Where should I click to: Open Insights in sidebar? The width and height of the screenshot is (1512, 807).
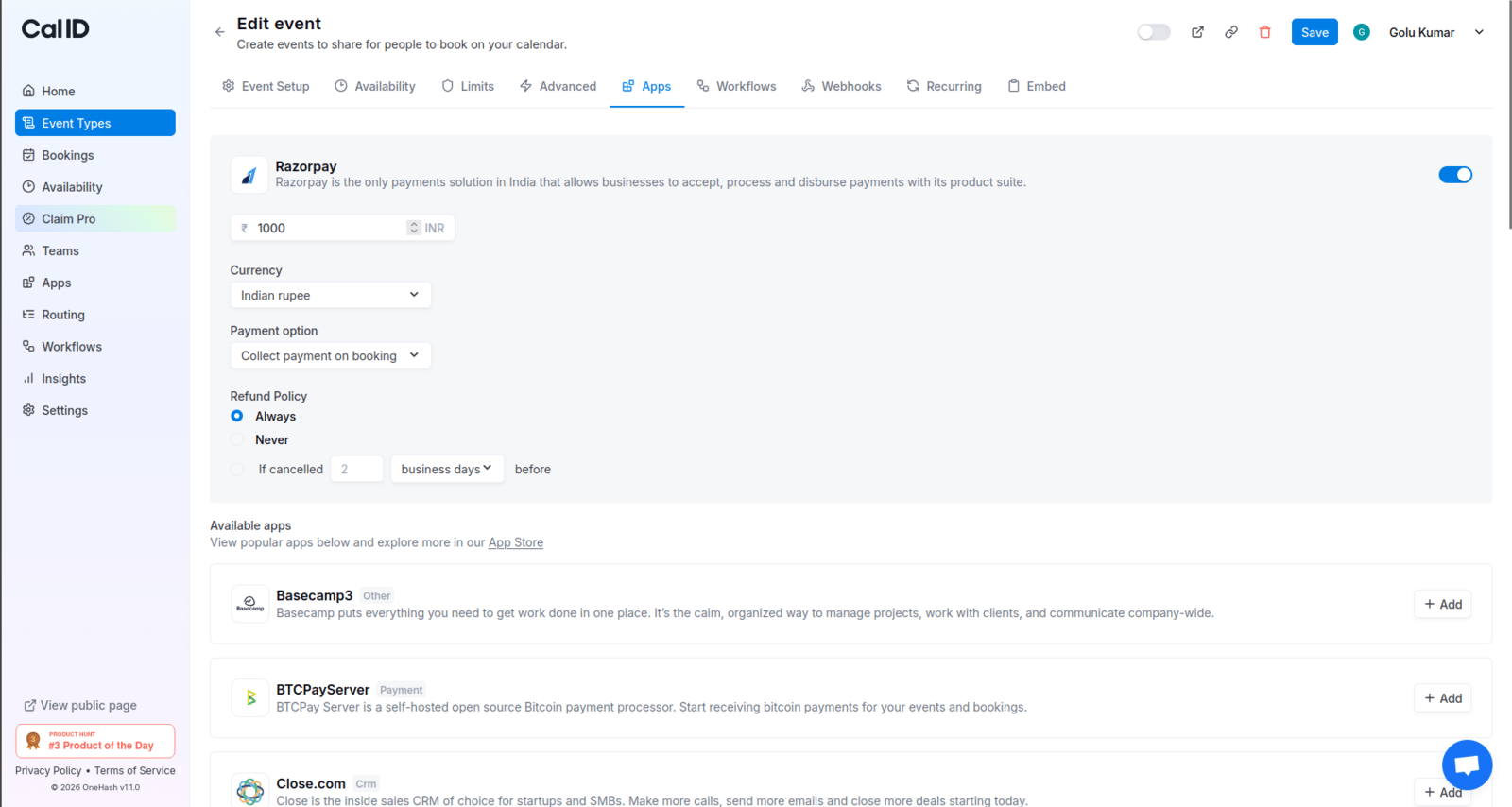click(95, 378)
